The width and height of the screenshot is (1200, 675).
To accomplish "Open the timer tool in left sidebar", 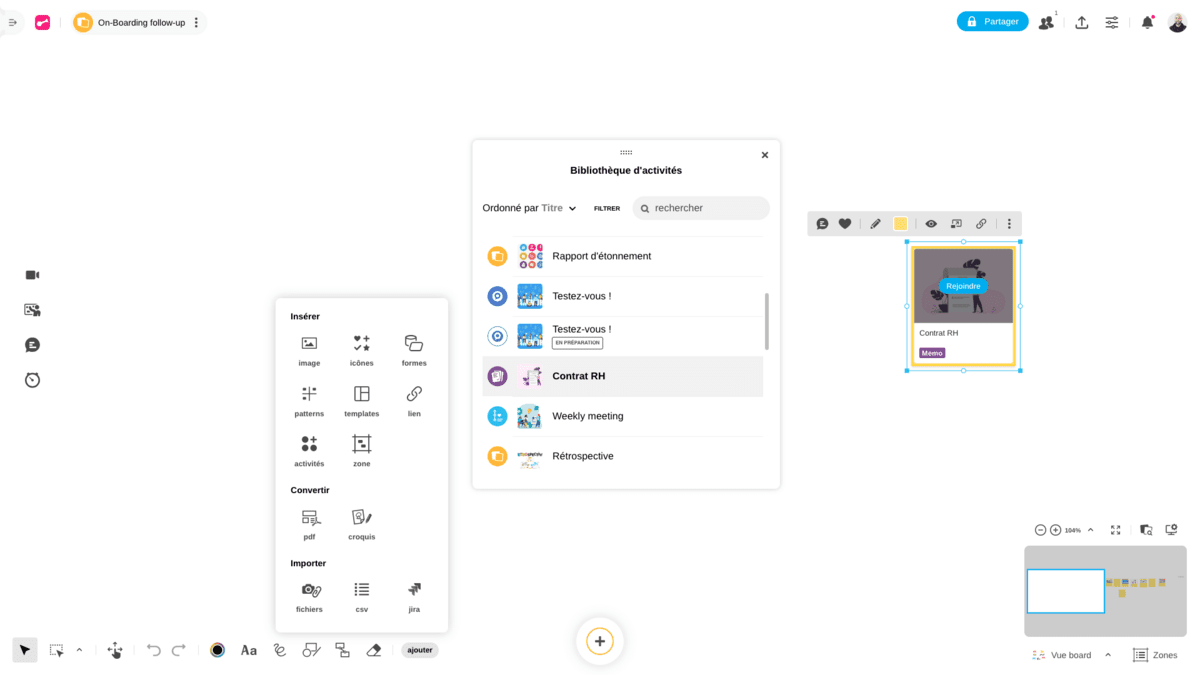I will (x=32, y=380).
